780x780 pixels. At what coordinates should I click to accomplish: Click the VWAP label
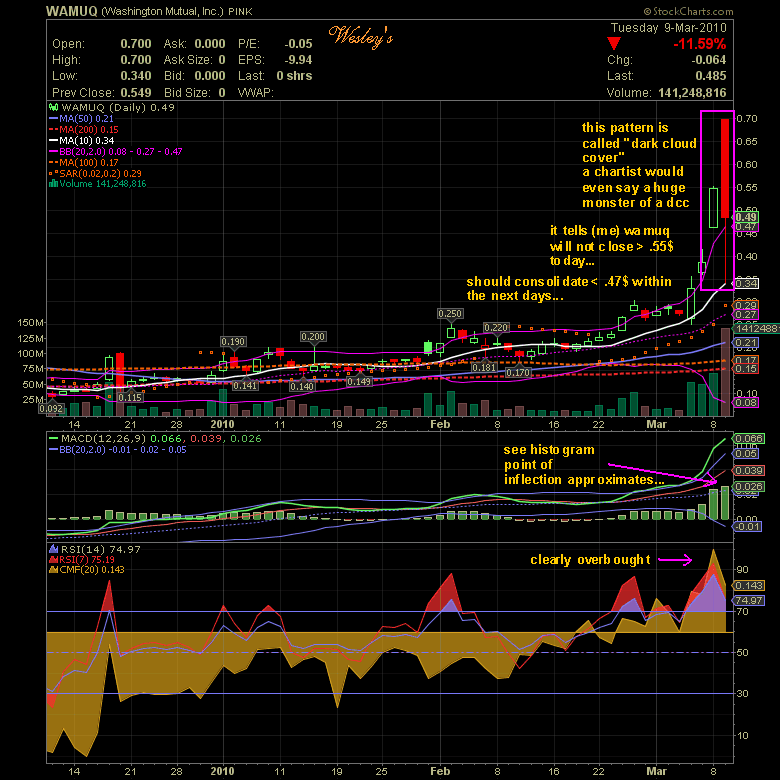(x=256, y=93)
